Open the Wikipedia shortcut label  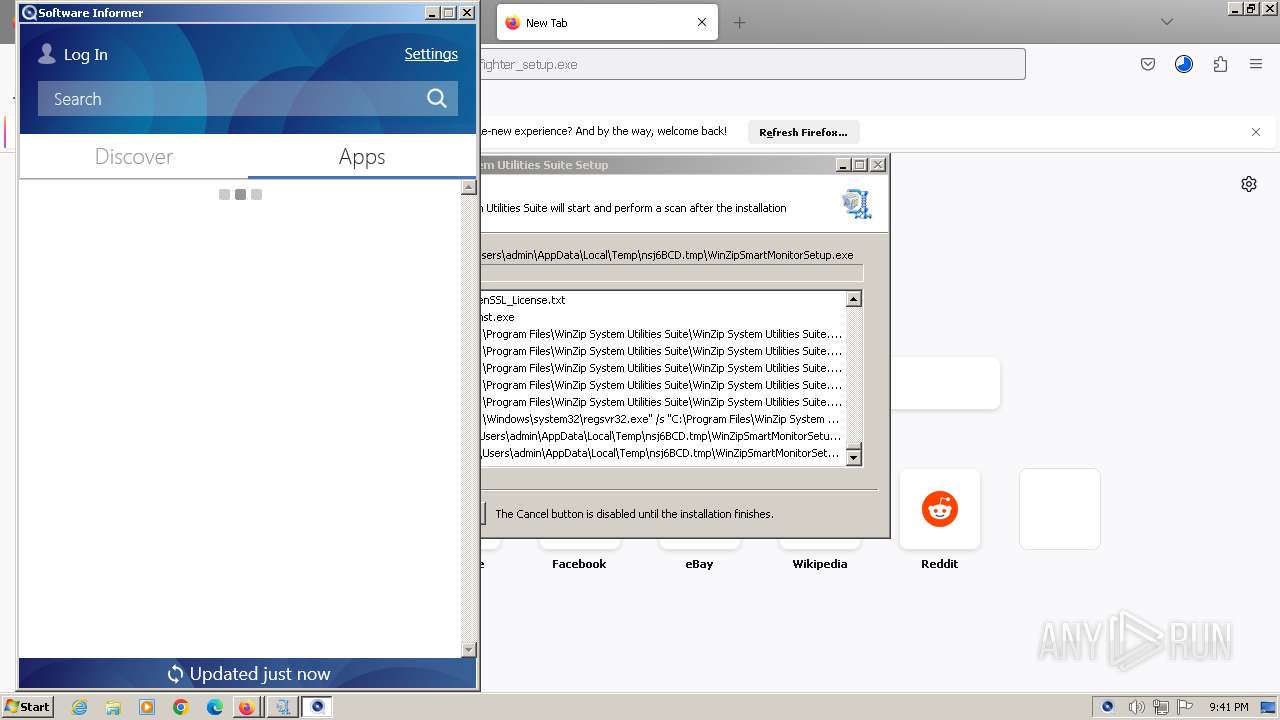point(820,564)
